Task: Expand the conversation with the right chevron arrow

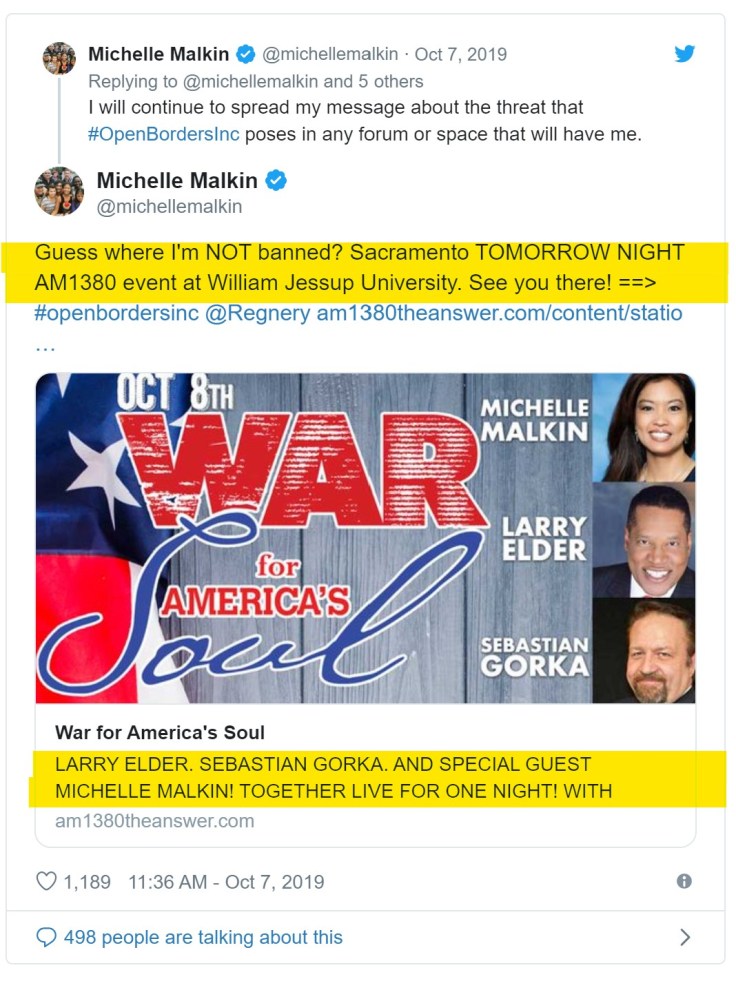Action: click(685, 937)
